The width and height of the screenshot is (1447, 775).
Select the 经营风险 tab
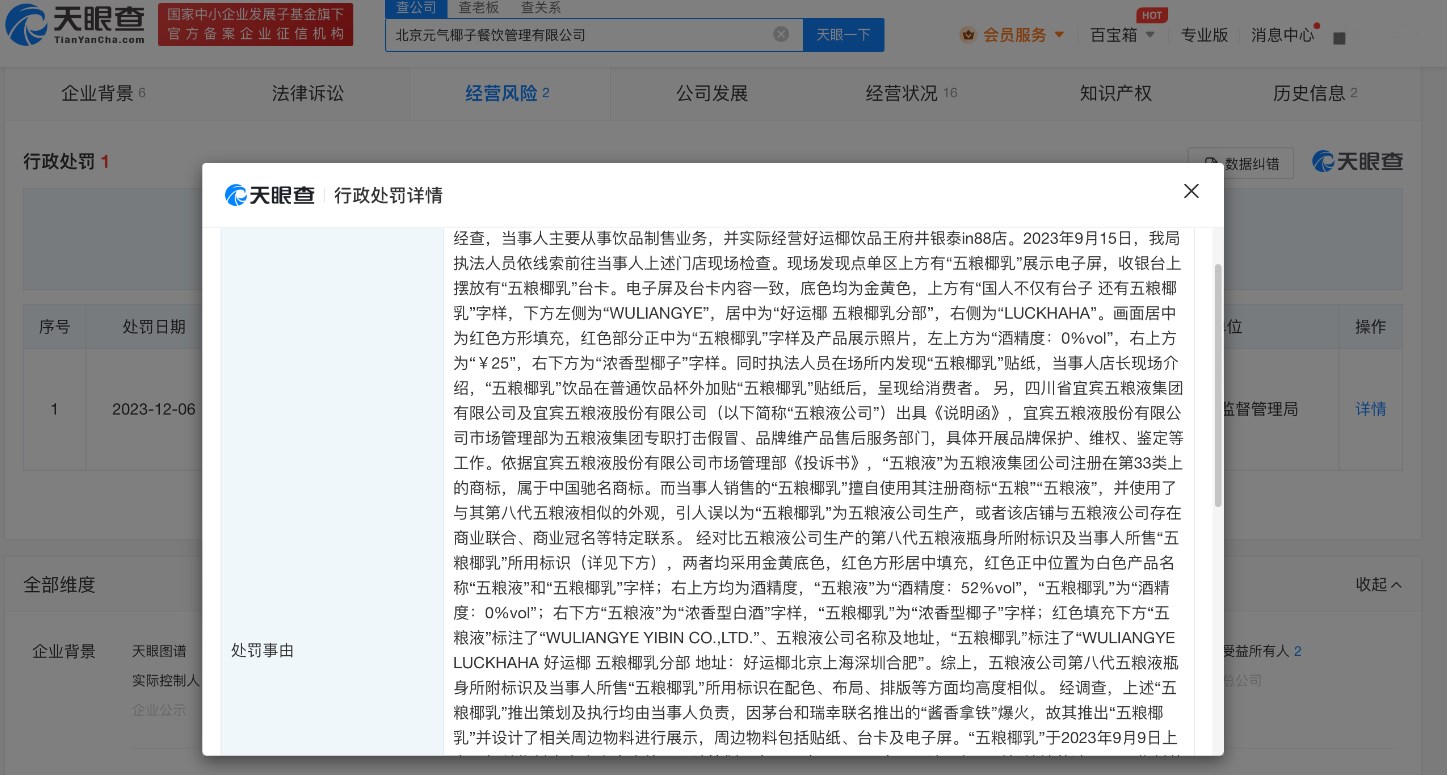tap(508, 93)
